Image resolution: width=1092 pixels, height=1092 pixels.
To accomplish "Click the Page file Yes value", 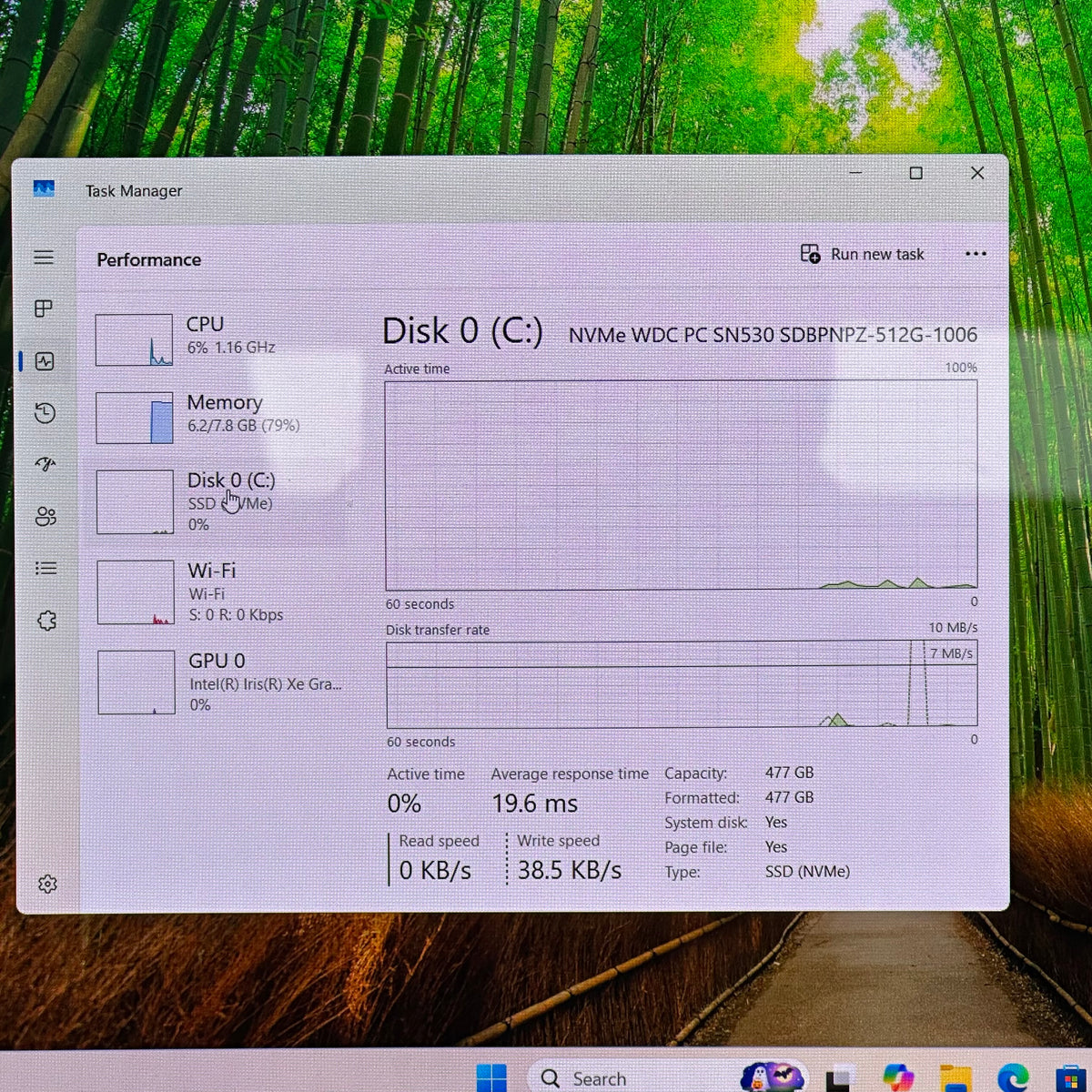I will coord(776,847).
